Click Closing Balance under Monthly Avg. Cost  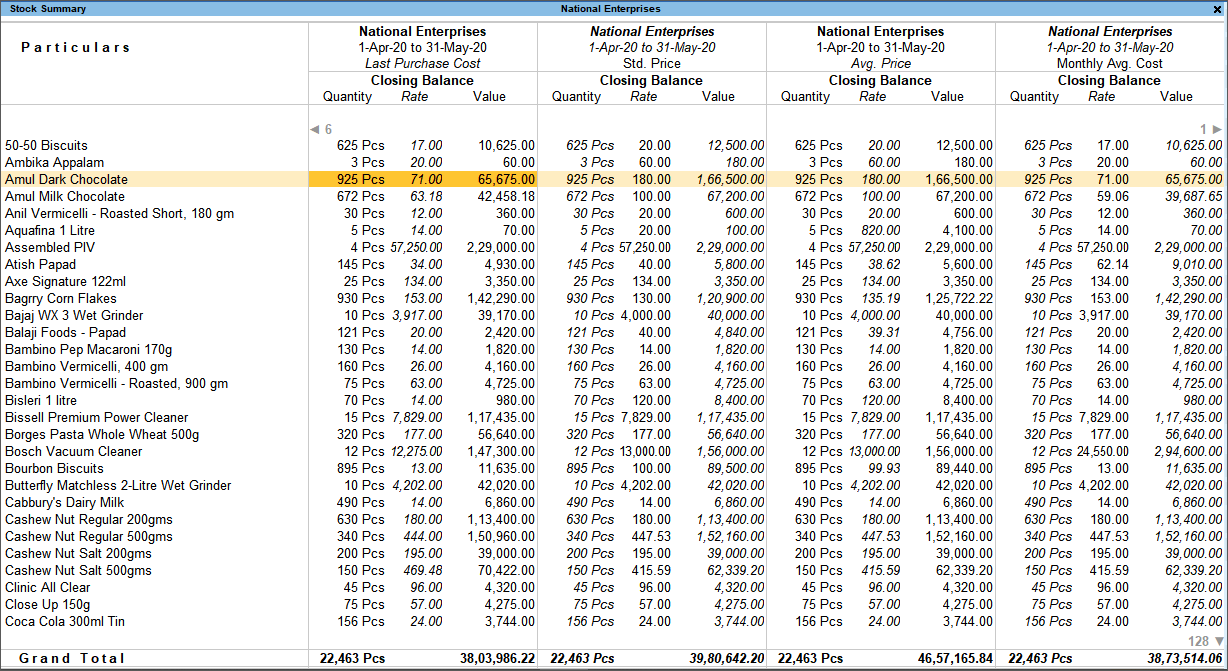pyautogui.click(x=1110, y=80)
